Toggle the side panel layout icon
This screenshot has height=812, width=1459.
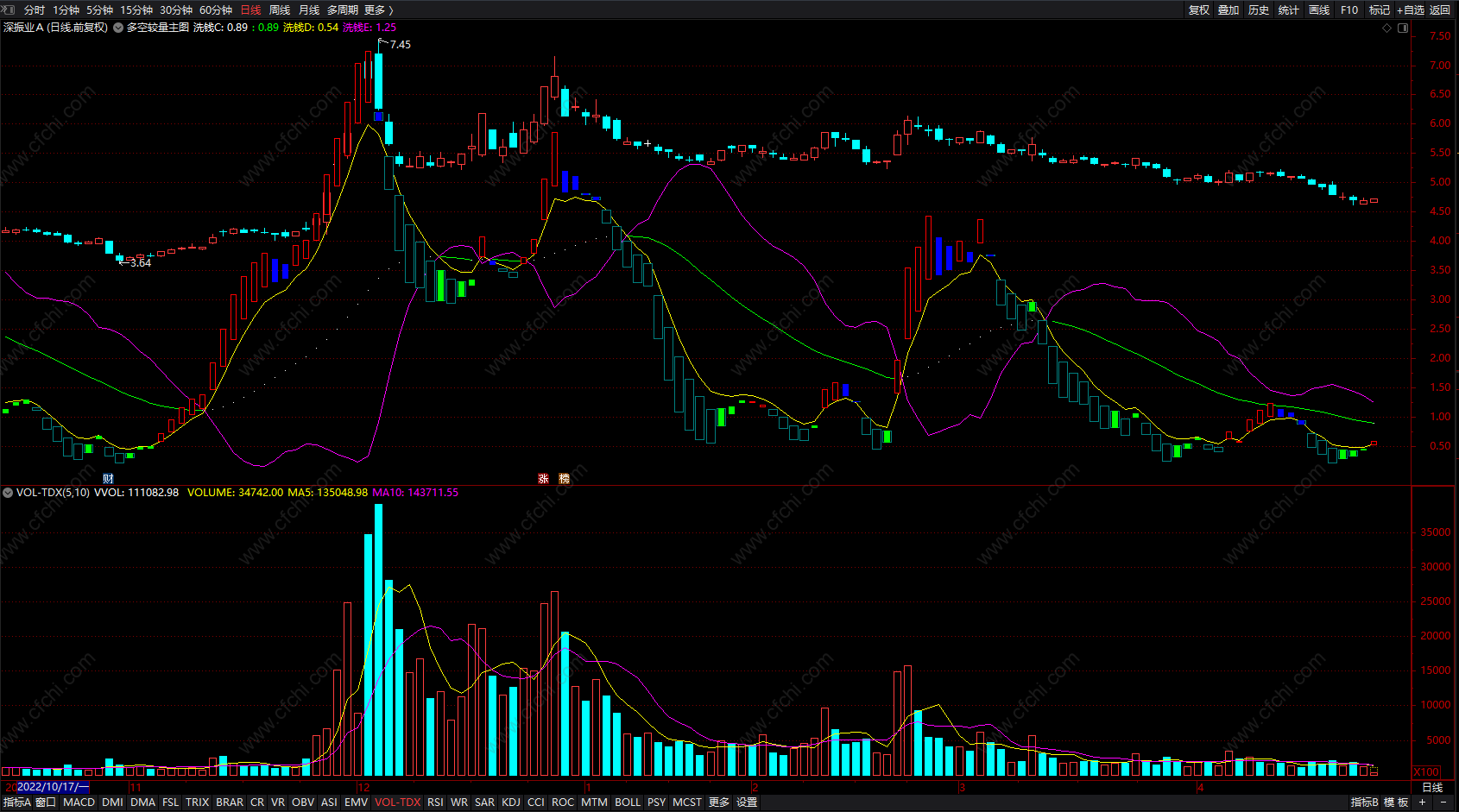coord(1403,28)
